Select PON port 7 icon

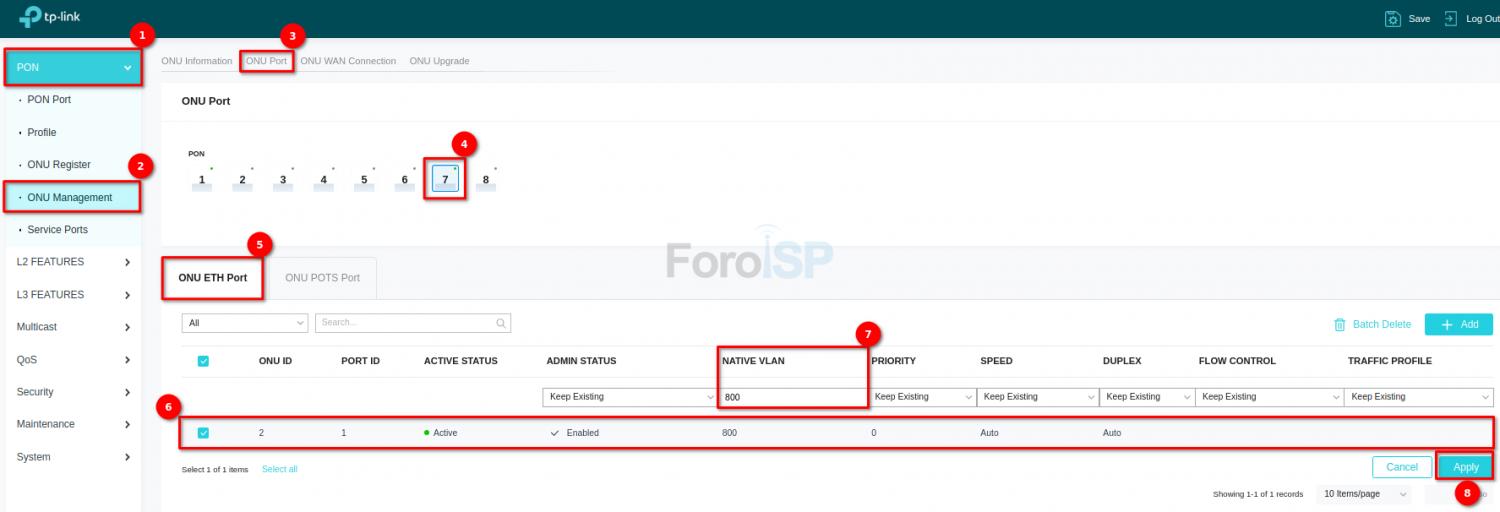445,179
